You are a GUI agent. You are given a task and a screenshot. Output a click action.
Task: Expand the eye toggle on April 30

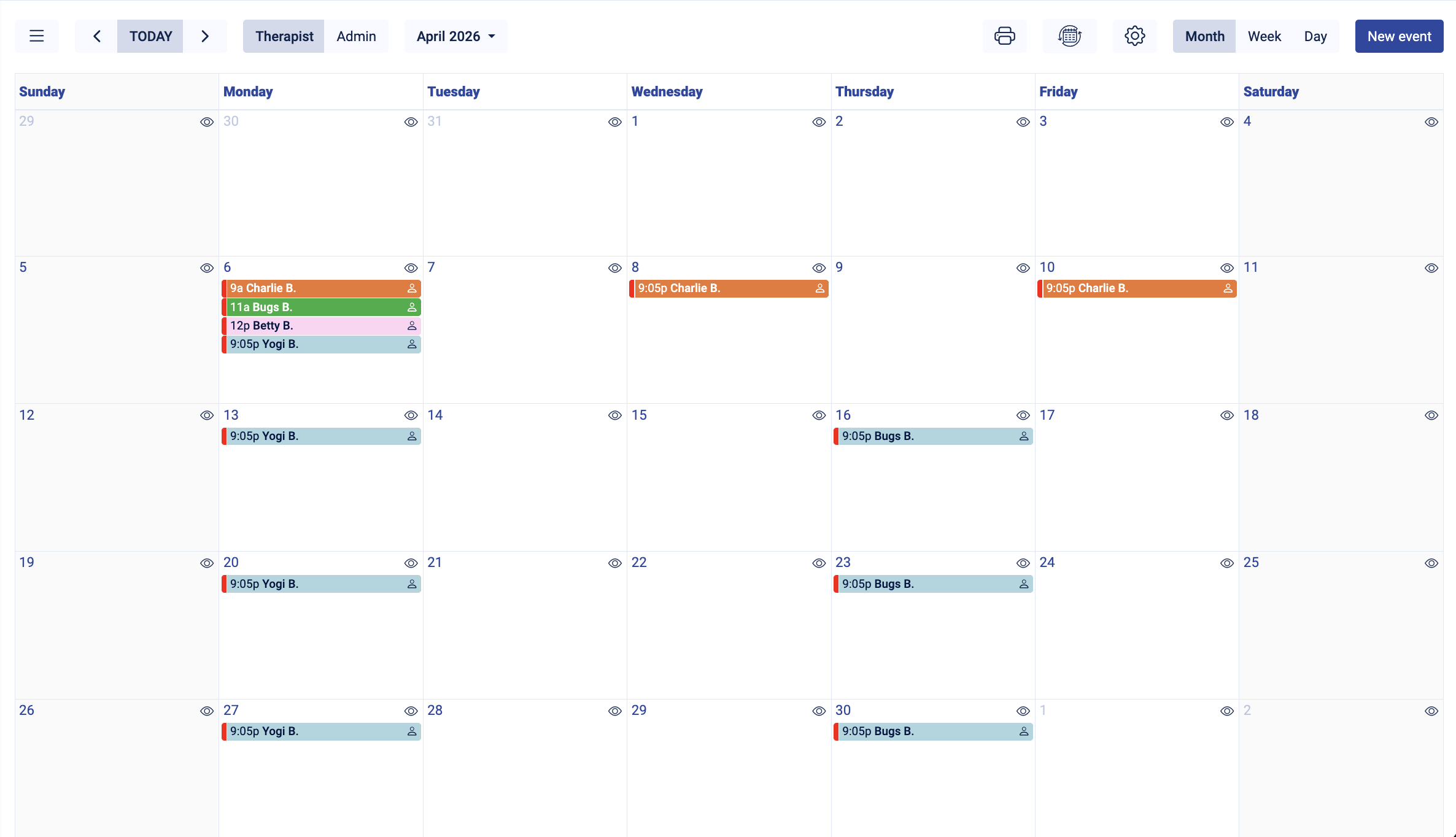pyautogui.click(x=1023, y=711)
